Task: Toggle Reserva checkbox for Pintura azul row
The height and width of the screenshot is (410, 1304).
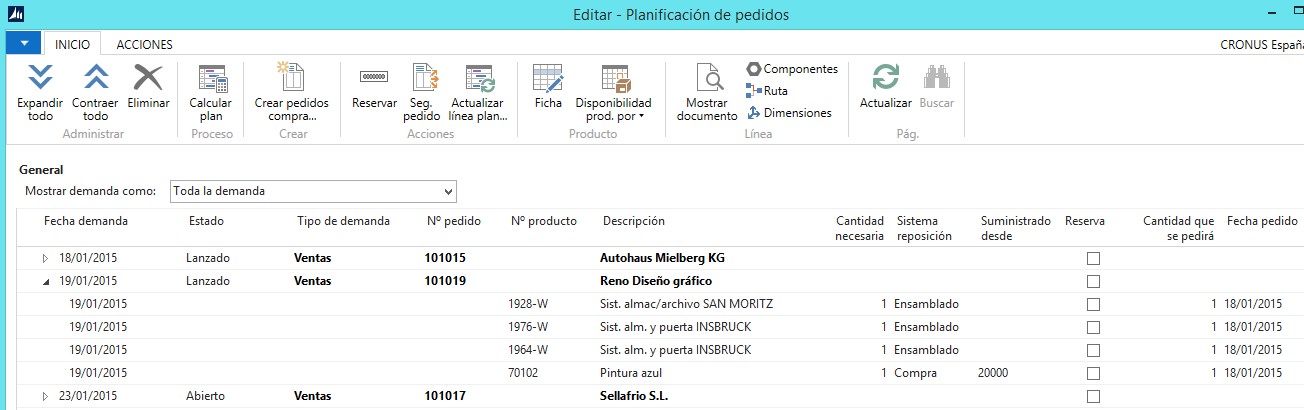Action: 1093,373
